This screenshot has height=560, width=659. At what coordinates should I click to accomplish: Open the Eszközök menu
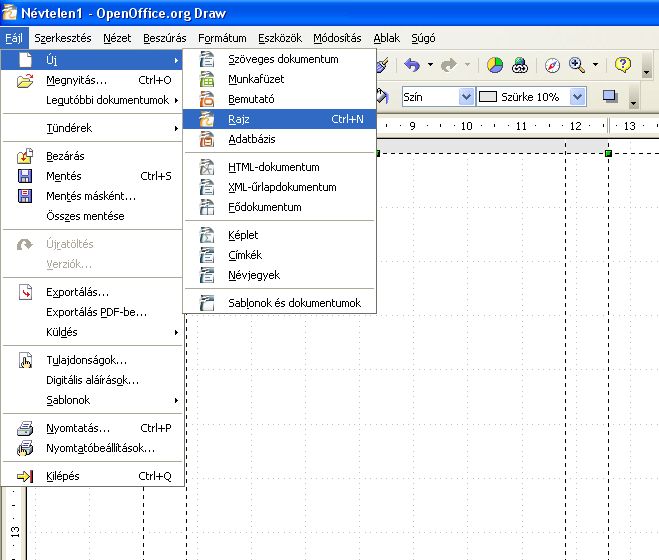(279, 38)
